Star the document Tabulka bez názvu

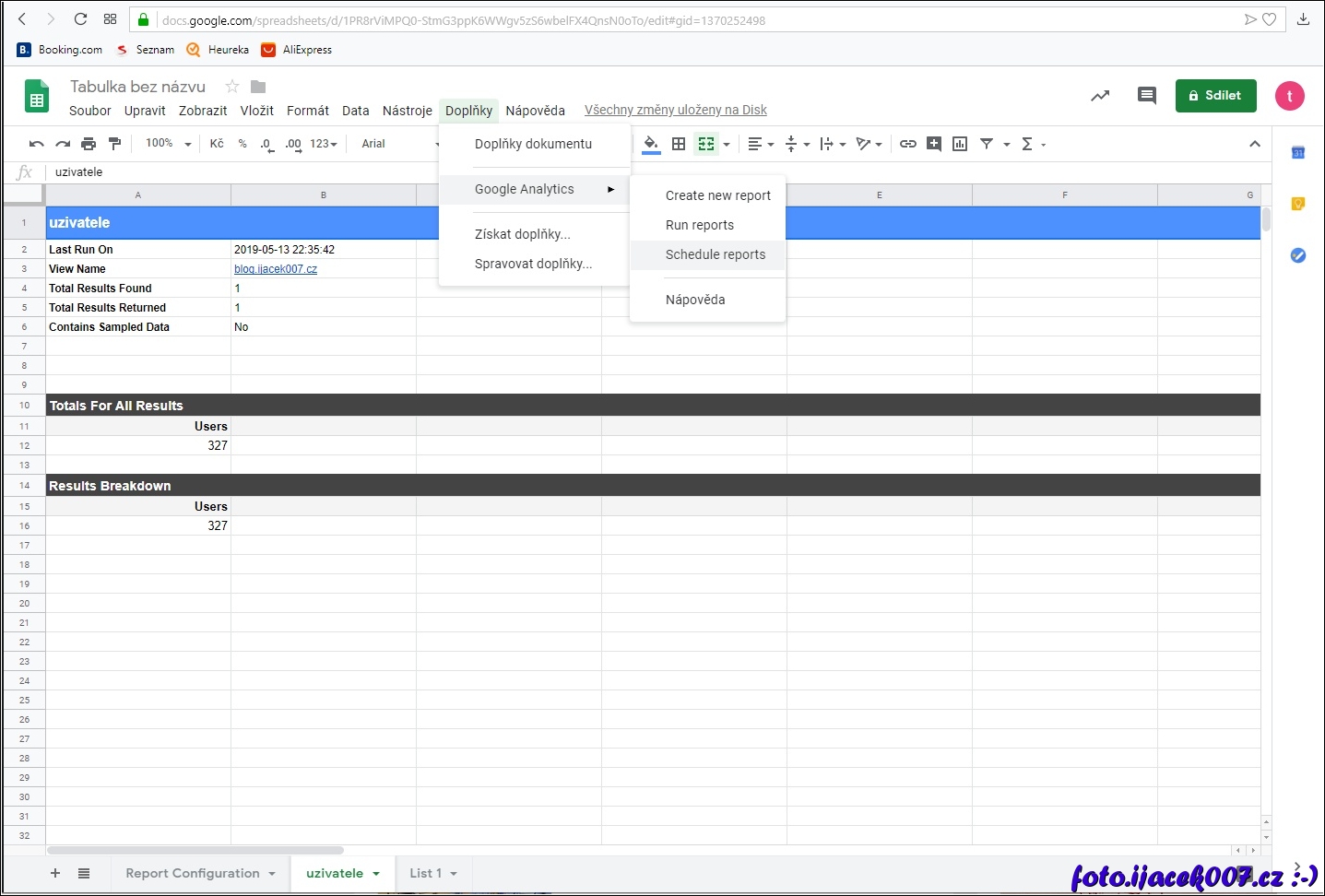(x=232, y=87)
